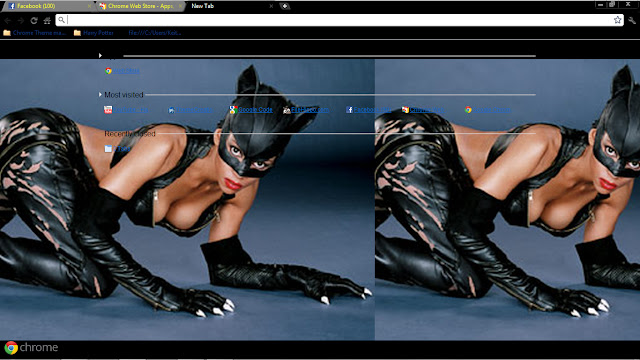Image resolution: width=640 pixels, height=360 pixels.
Task: Open the Web Store app link
Action: pyautogui.click(x=122, y=71)
